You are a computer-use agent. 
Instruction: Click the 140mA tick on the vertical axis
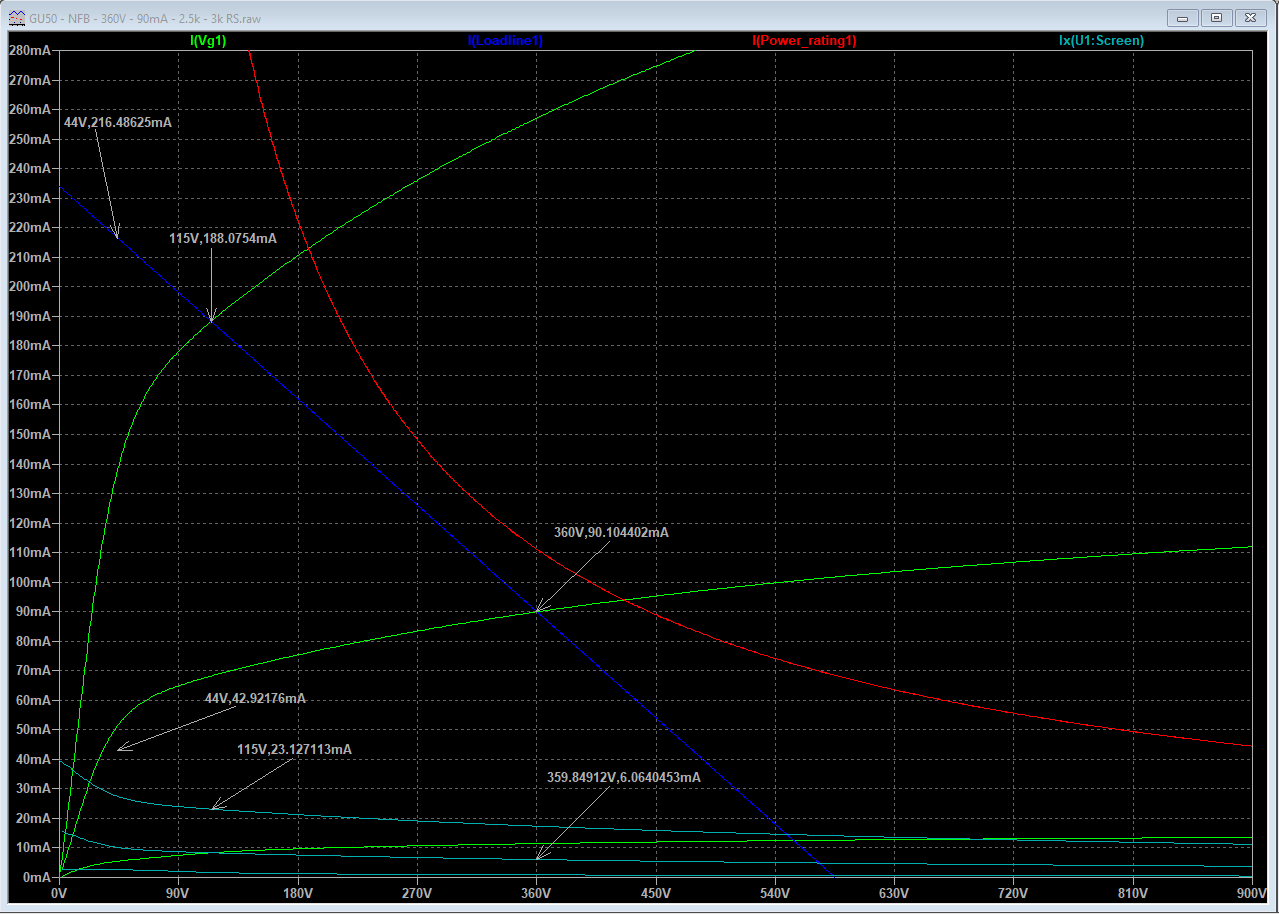[28, 464]
